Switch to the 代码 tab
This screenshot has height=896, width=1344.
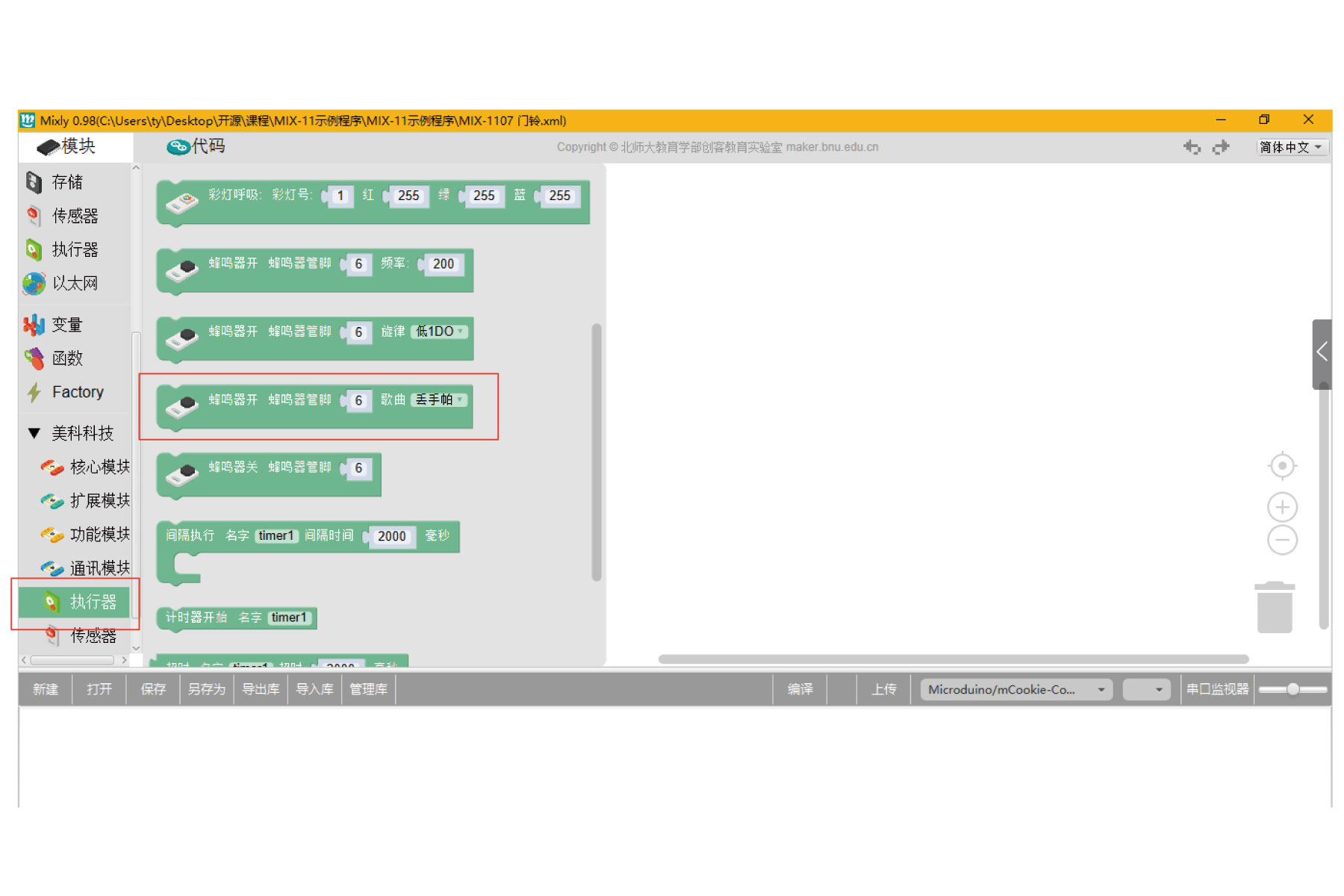coord(197,146)
